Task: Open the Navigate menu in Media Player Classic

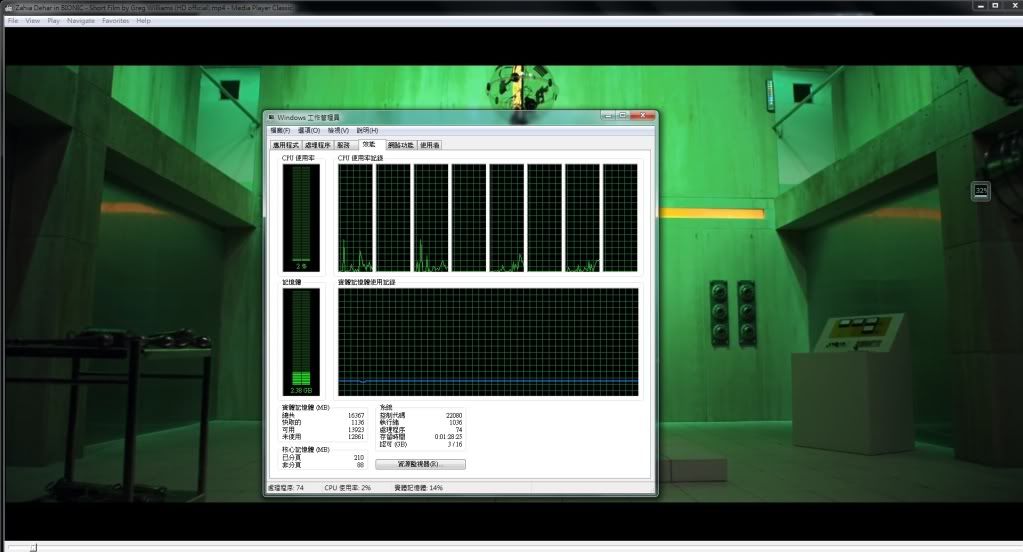Action: [x=81, y=20]
